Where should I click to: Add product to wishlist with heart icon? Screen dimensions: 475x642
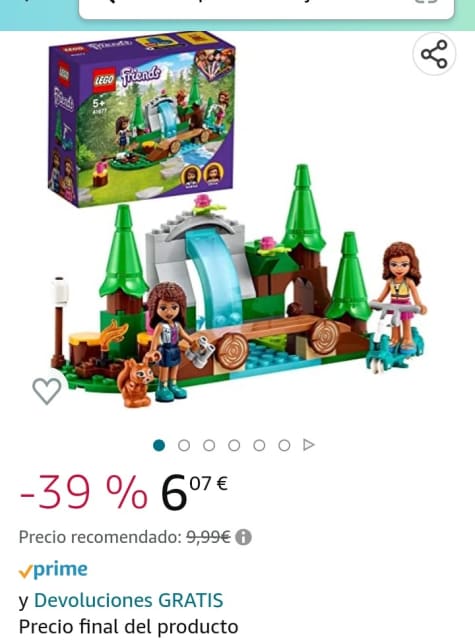pyautogui.click(x=47, y=391)
